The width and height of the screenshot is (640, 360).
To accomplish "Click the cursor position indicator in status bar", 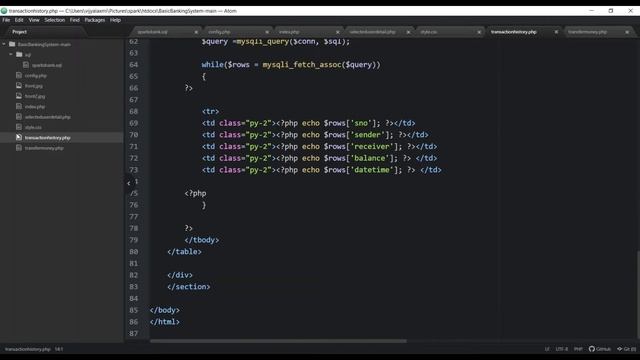I will coord(59,349).
